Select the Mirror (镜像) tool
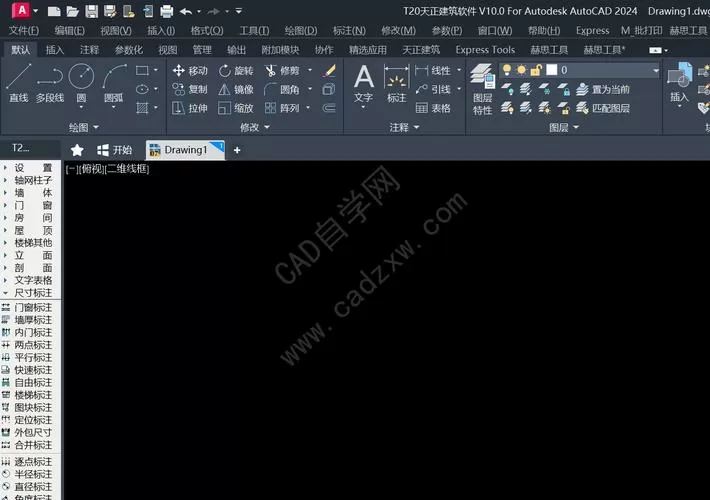710x500 pixels. click(x=235, y=90)
